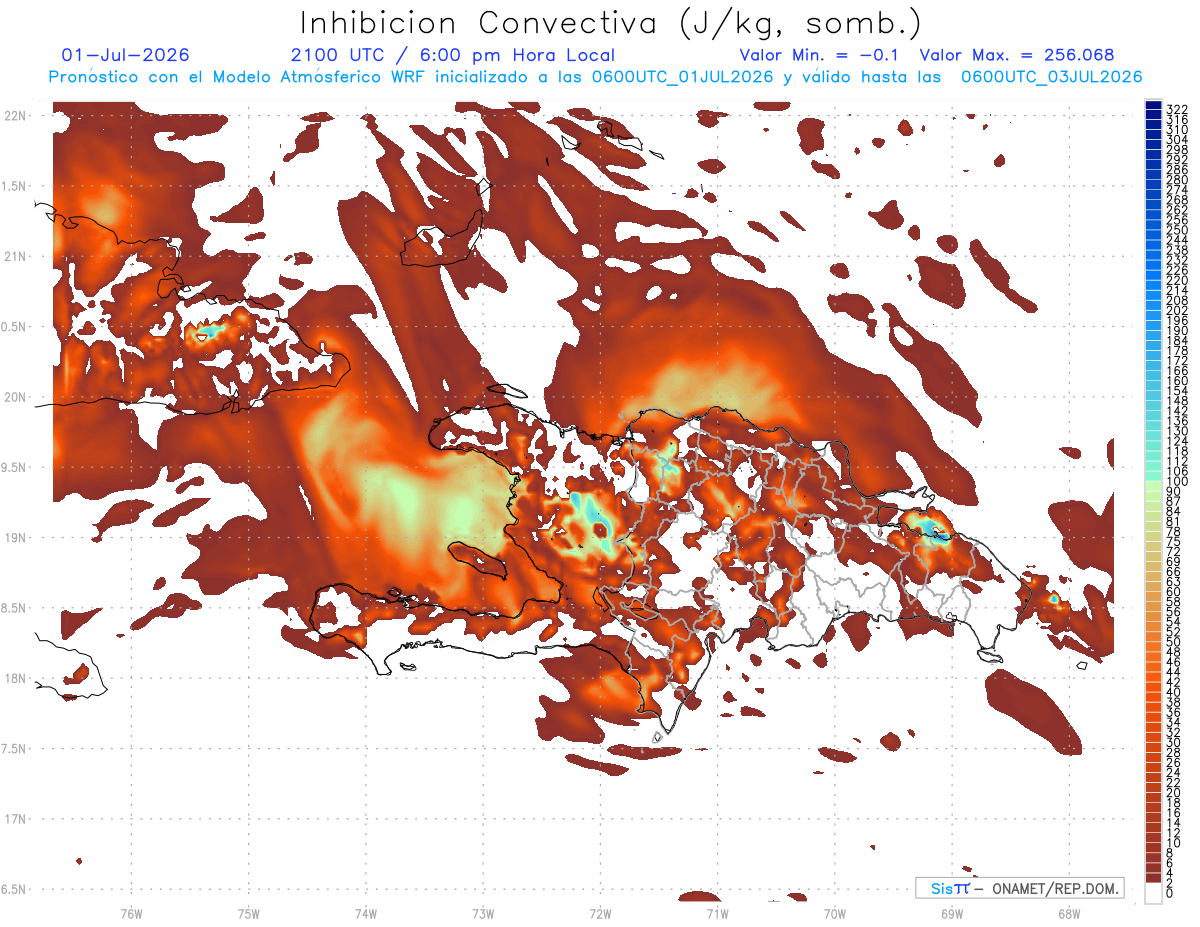Viewport: 1200px width, 927px height.
Task: Click the '70W' longitude label
Action: [x=834, y=914]
